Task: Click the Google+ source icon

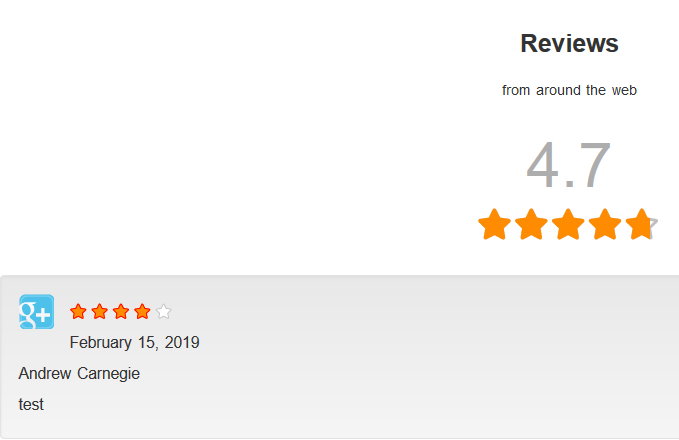Action: [36, 312]
